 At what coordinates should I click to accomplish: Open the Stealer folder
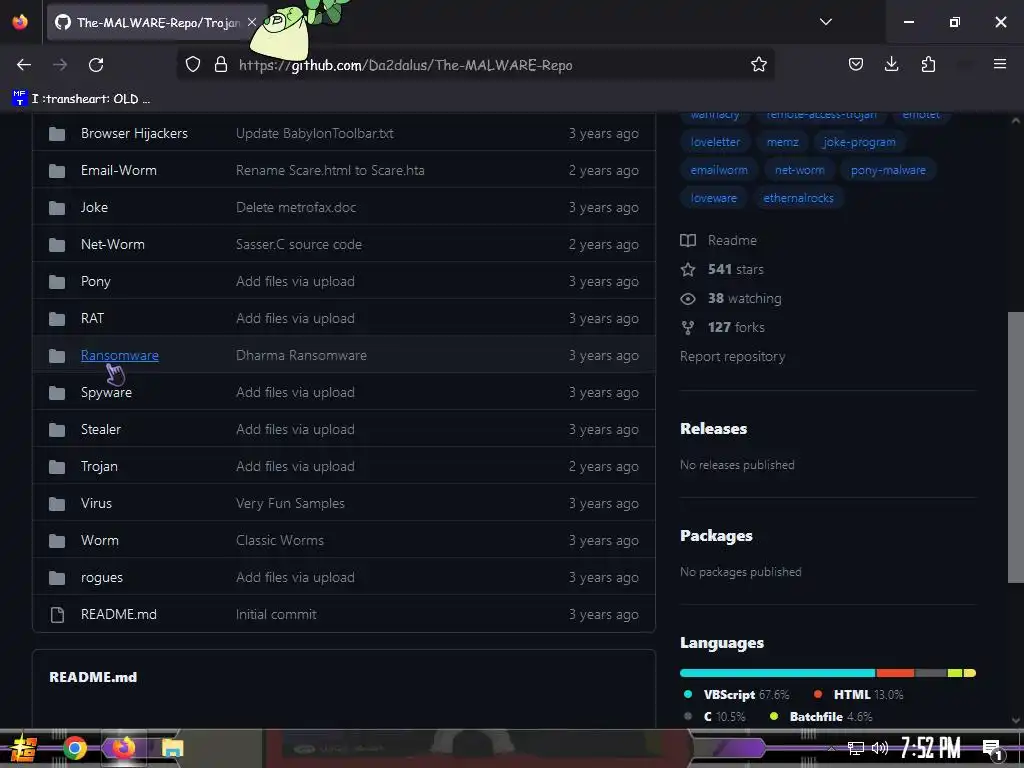101,430
